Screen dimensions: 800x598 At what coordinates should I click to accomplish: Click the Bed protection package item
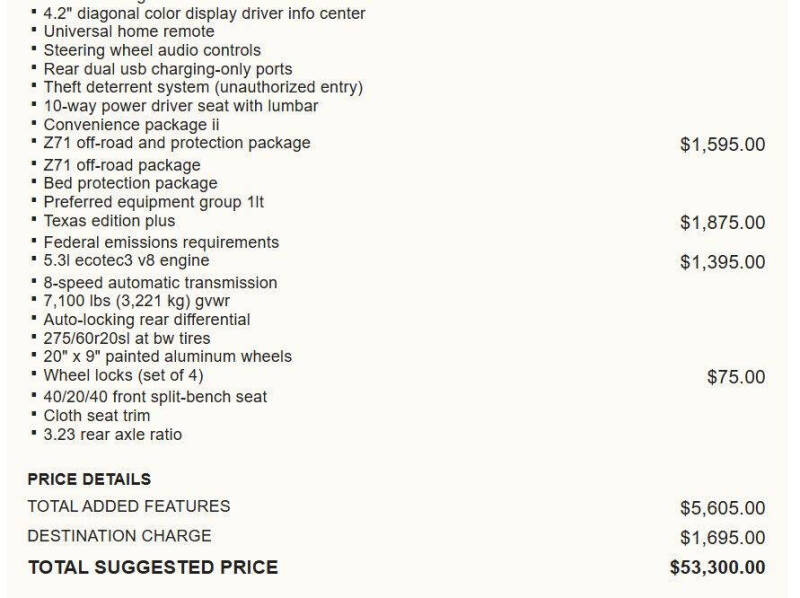[130, 183]
